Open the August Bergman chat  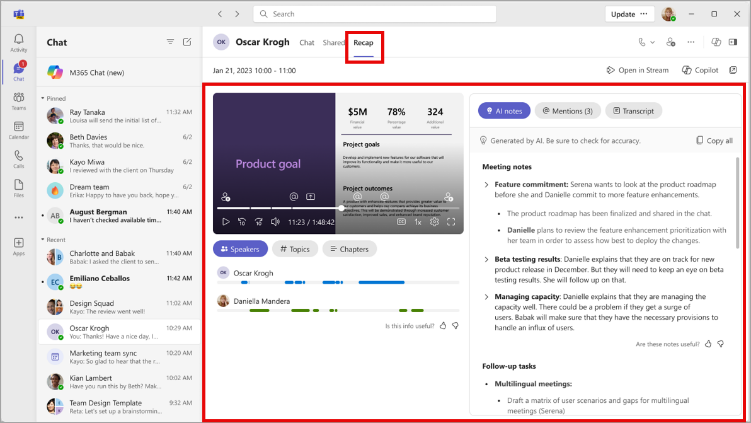(x=119, y=216)
